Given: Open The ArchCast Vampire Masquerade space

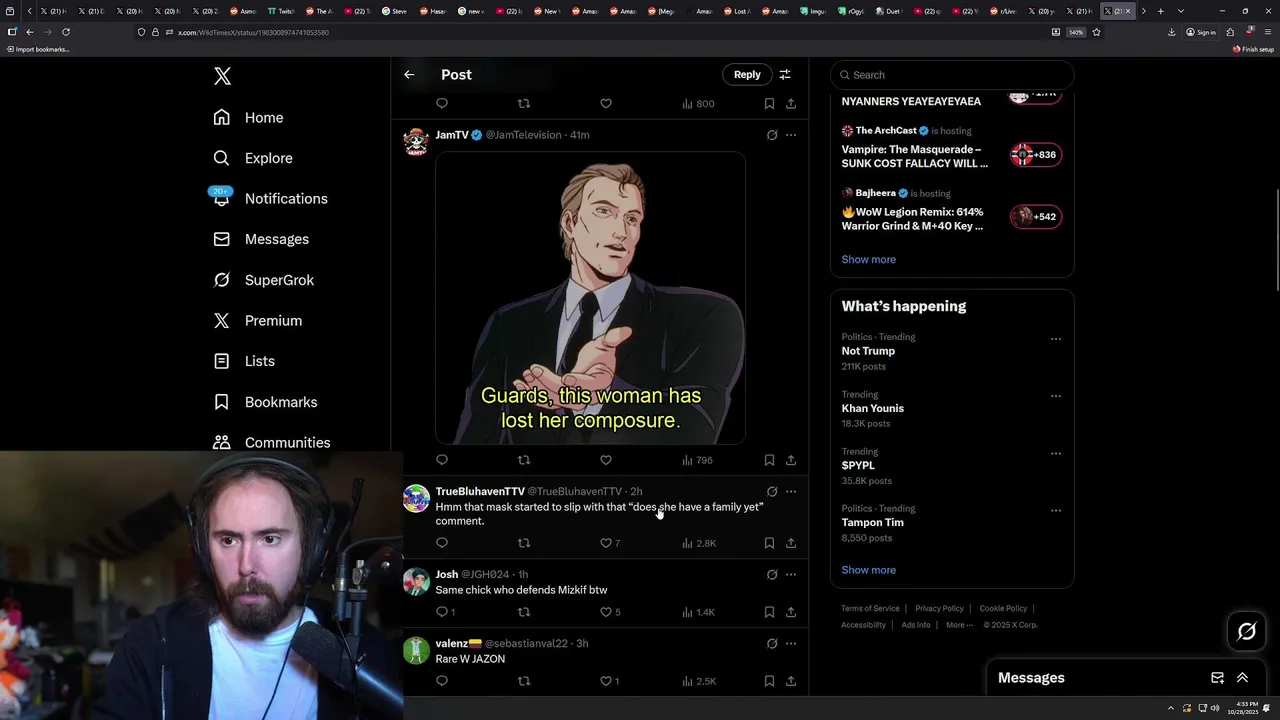Looking at the screenshot, I should [x=952, y=147].
